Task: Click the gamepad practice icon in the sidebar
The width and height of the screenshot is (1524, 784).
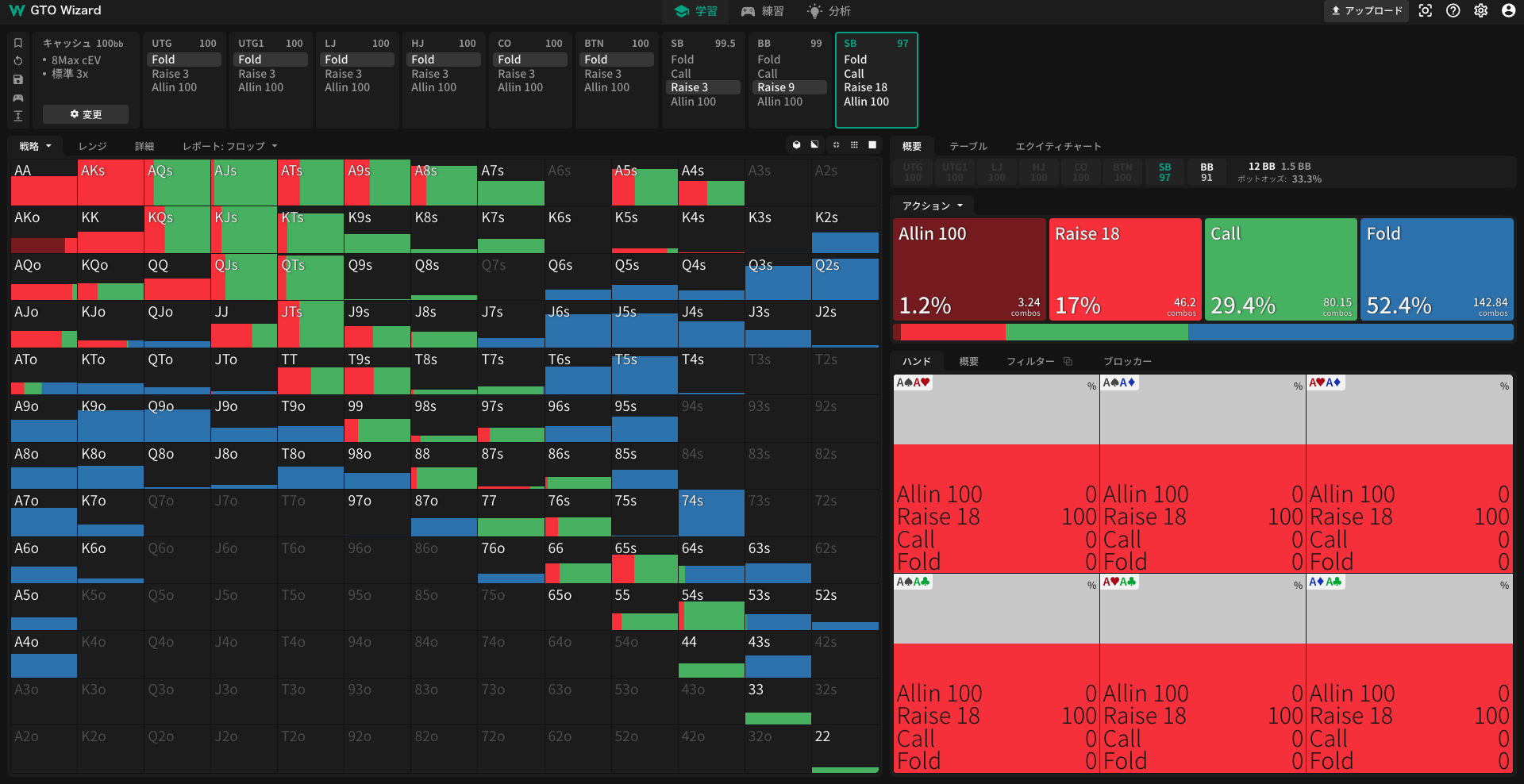Action: coord(18,98)
